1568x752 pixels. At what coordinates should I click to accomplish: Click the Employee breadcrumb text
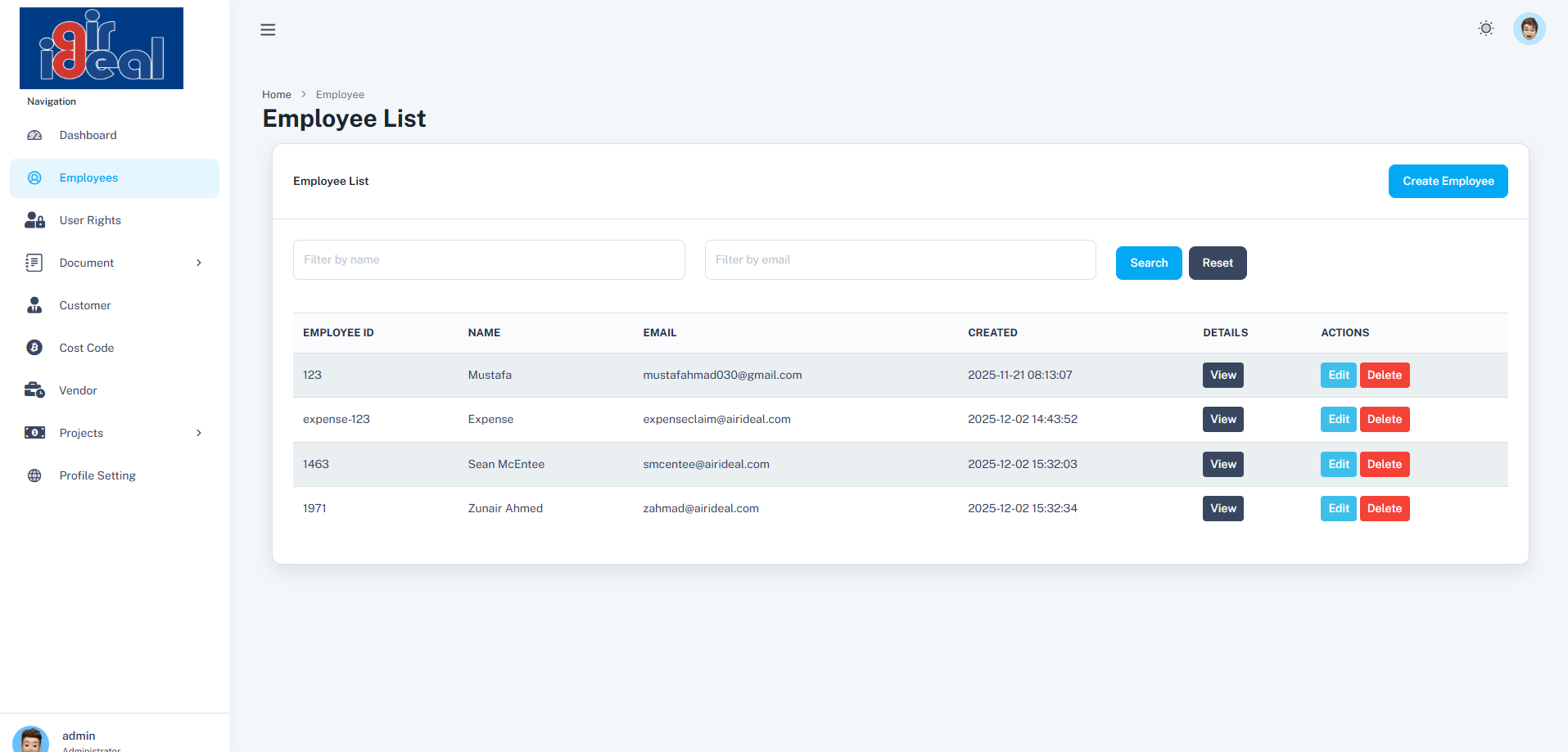tap(340, 95)
